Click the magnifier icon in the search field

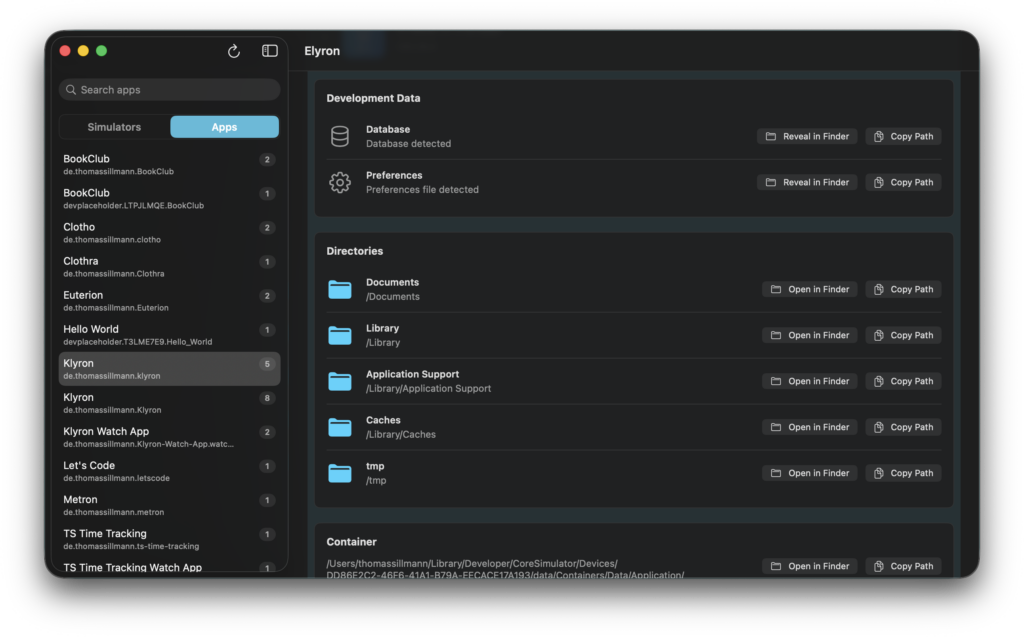tap(71, 90)
